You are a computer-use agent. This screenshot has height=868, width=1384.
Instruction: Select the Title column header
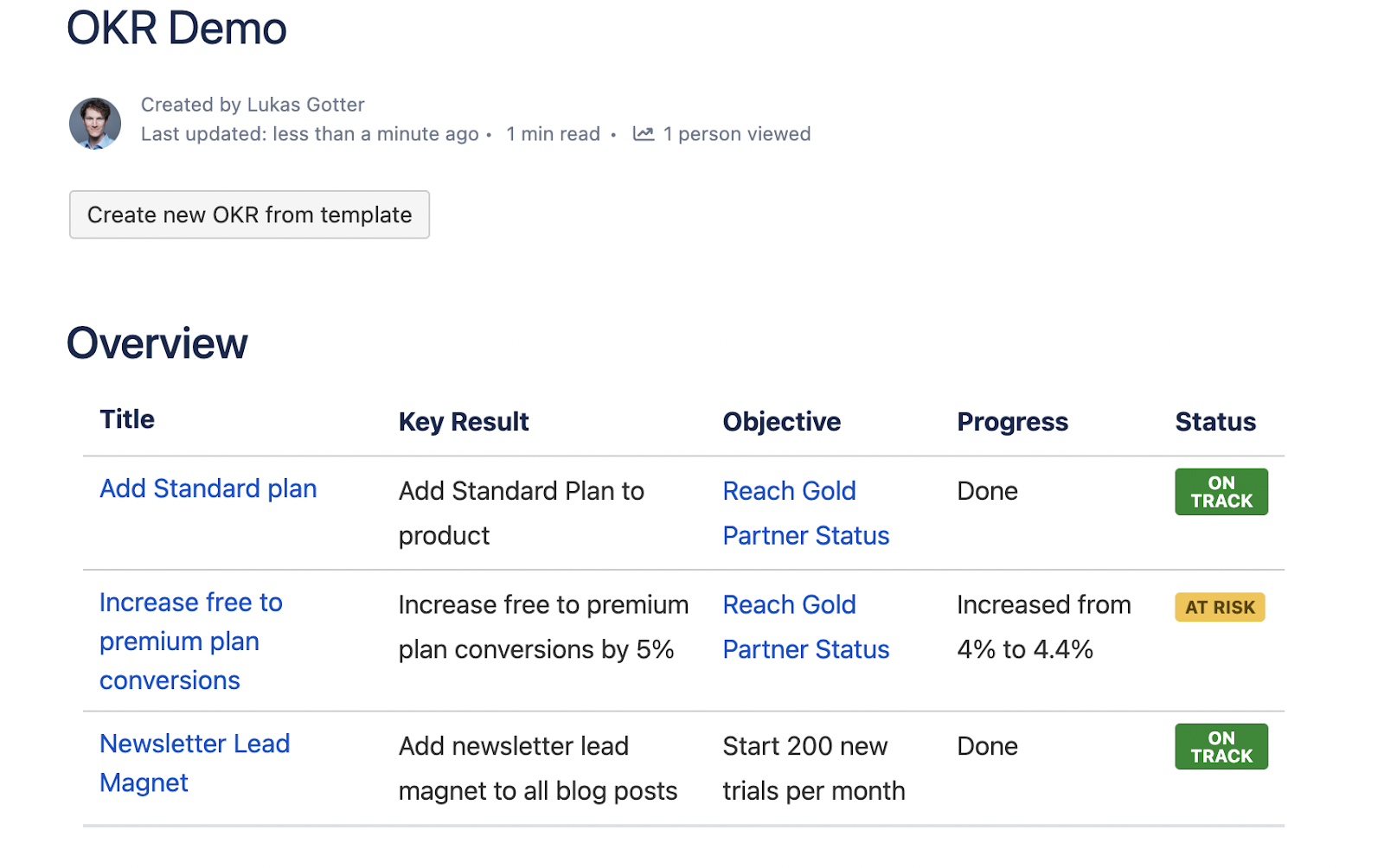click(x=126, y=421)
